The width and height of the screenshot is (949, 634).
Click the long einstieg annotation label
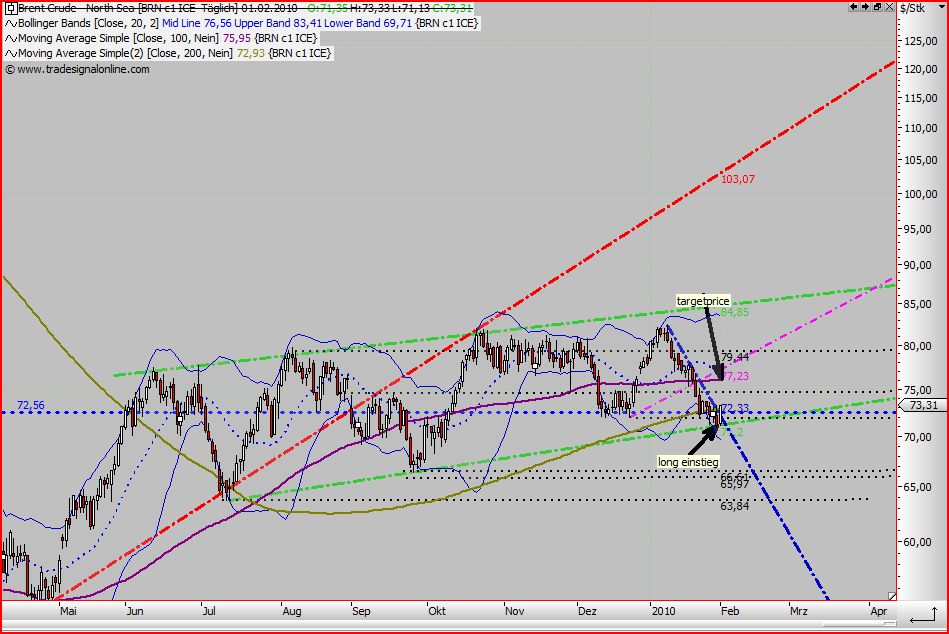point(688,461)
